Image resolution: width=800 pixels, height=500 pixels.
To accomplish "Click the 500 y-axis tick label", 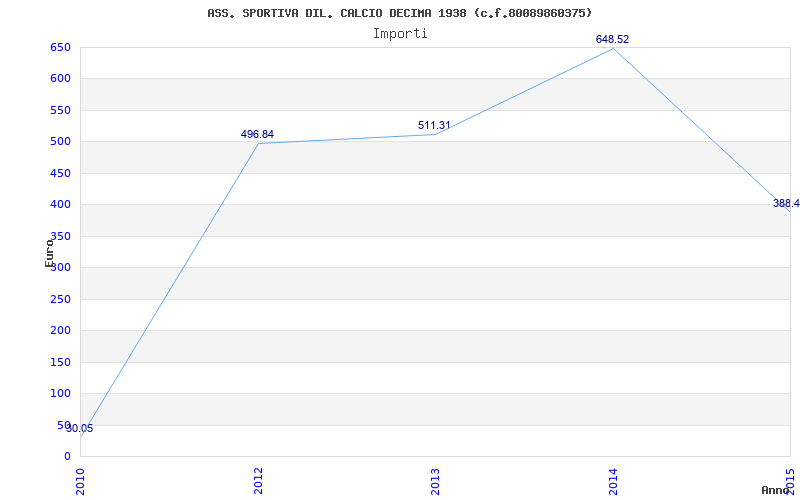I will point(60,141).
